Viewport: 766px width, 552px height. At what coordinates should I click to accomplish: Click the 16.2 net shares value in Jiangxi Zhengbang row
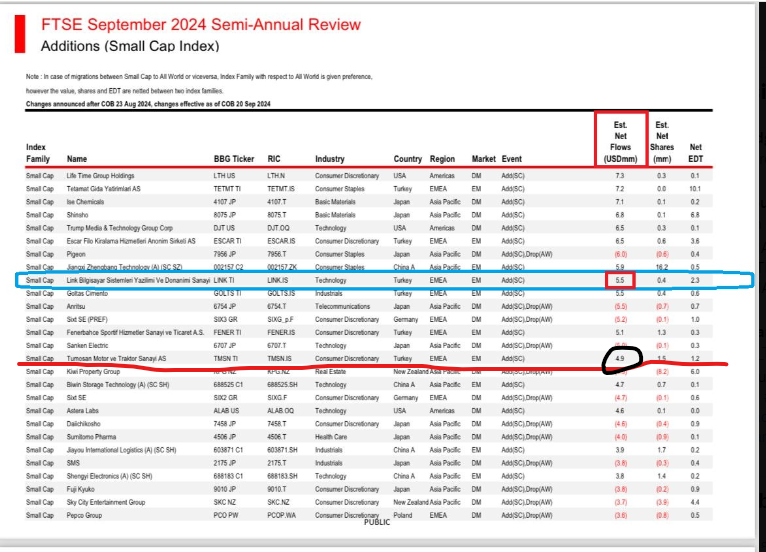(662, 267)
